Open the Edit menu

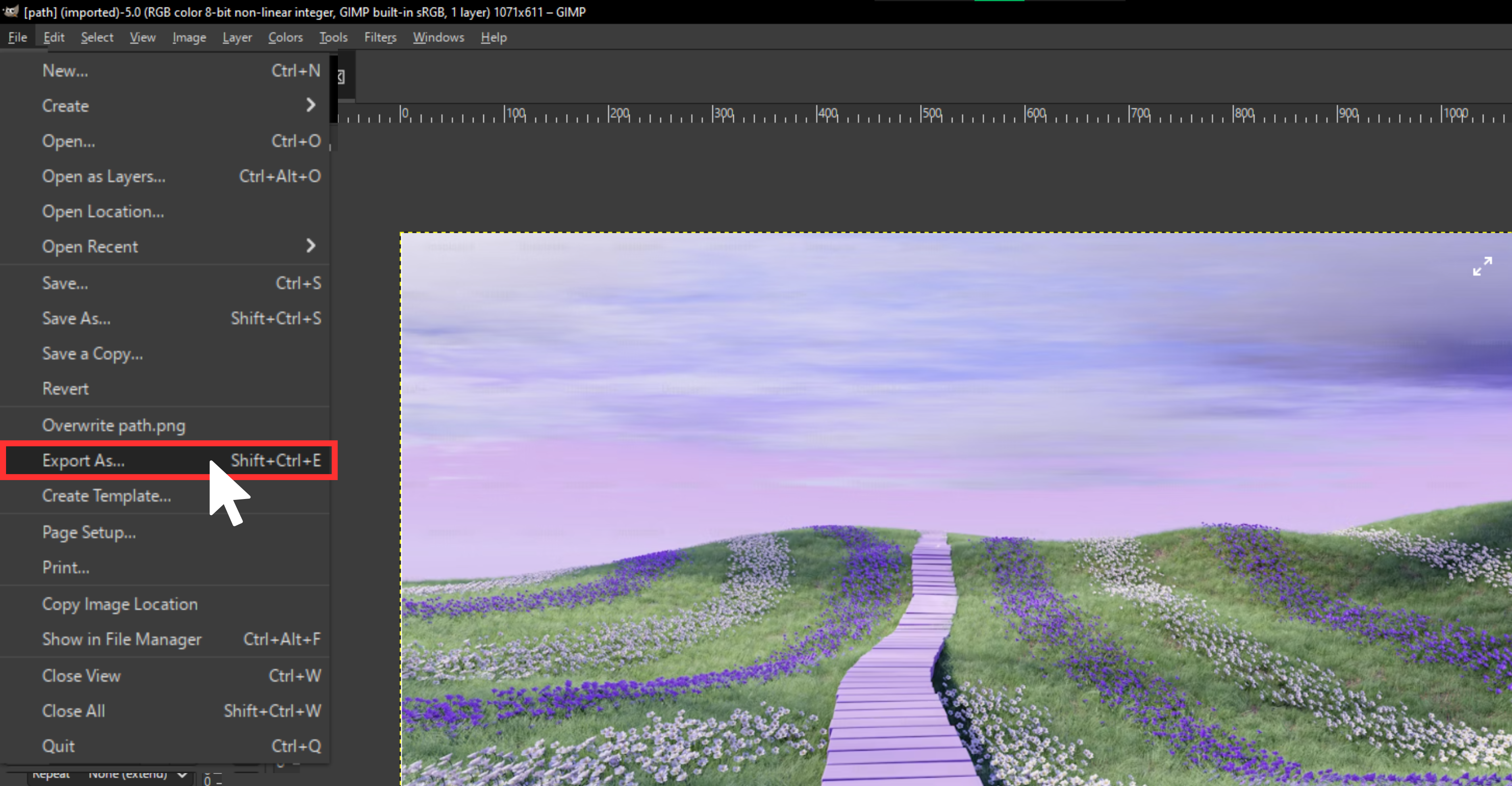(53, 37)
